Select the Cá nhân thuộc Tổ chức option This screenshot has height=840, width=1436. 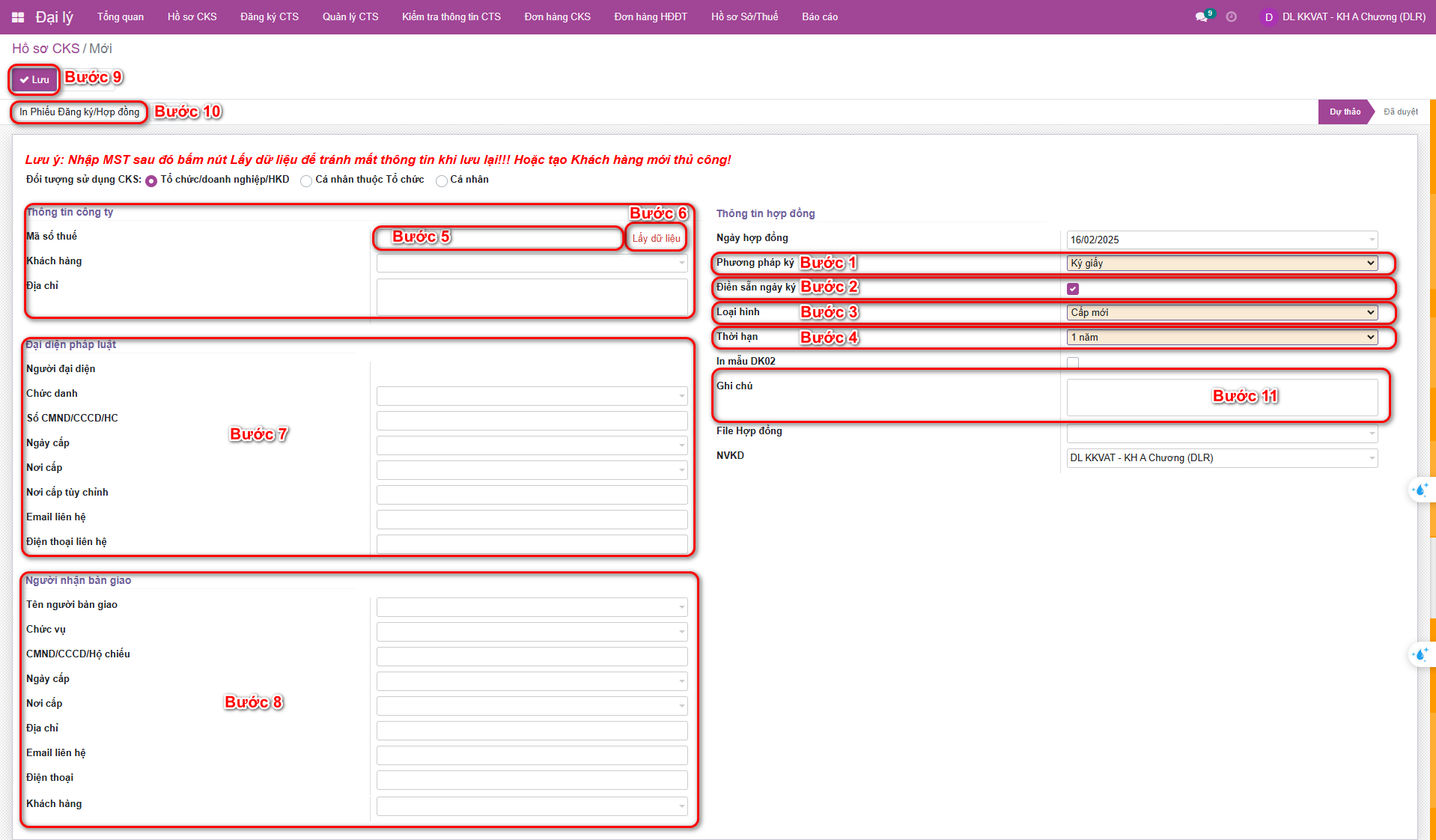tap(306, 180)
